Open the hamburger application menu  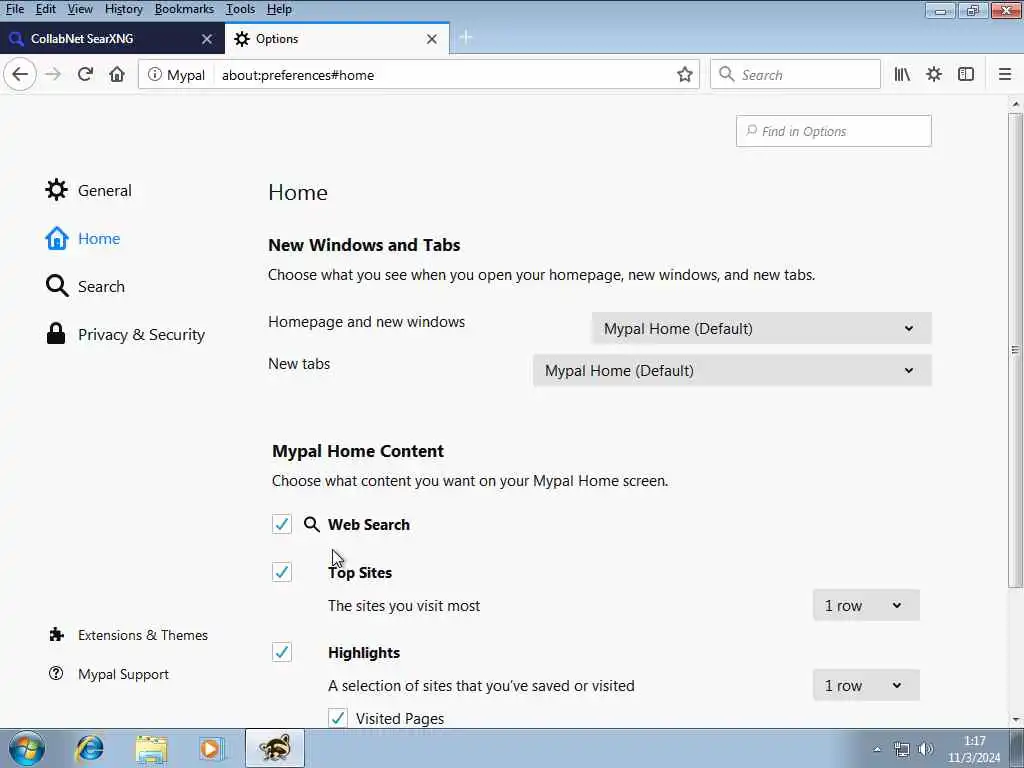pos(1004,74)
